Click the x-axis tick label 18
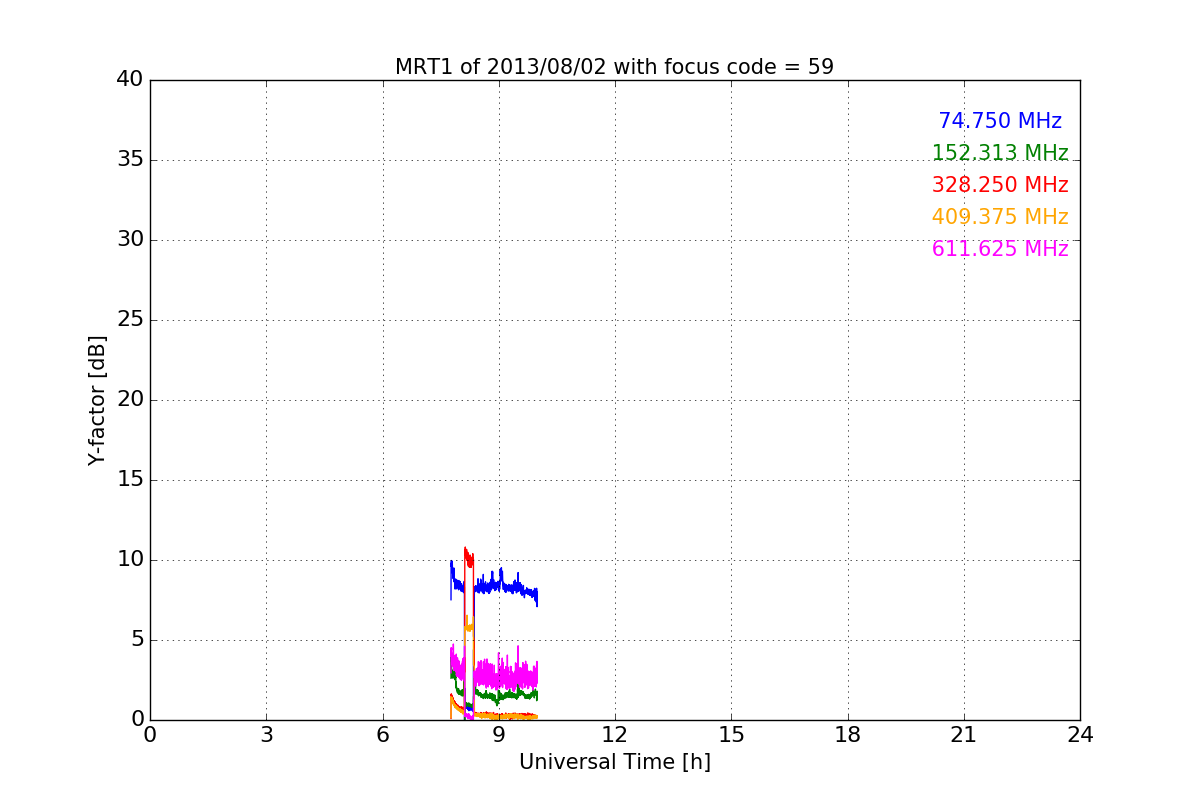The height and width of the screenshot is (800, 1200). coord(848,735)
